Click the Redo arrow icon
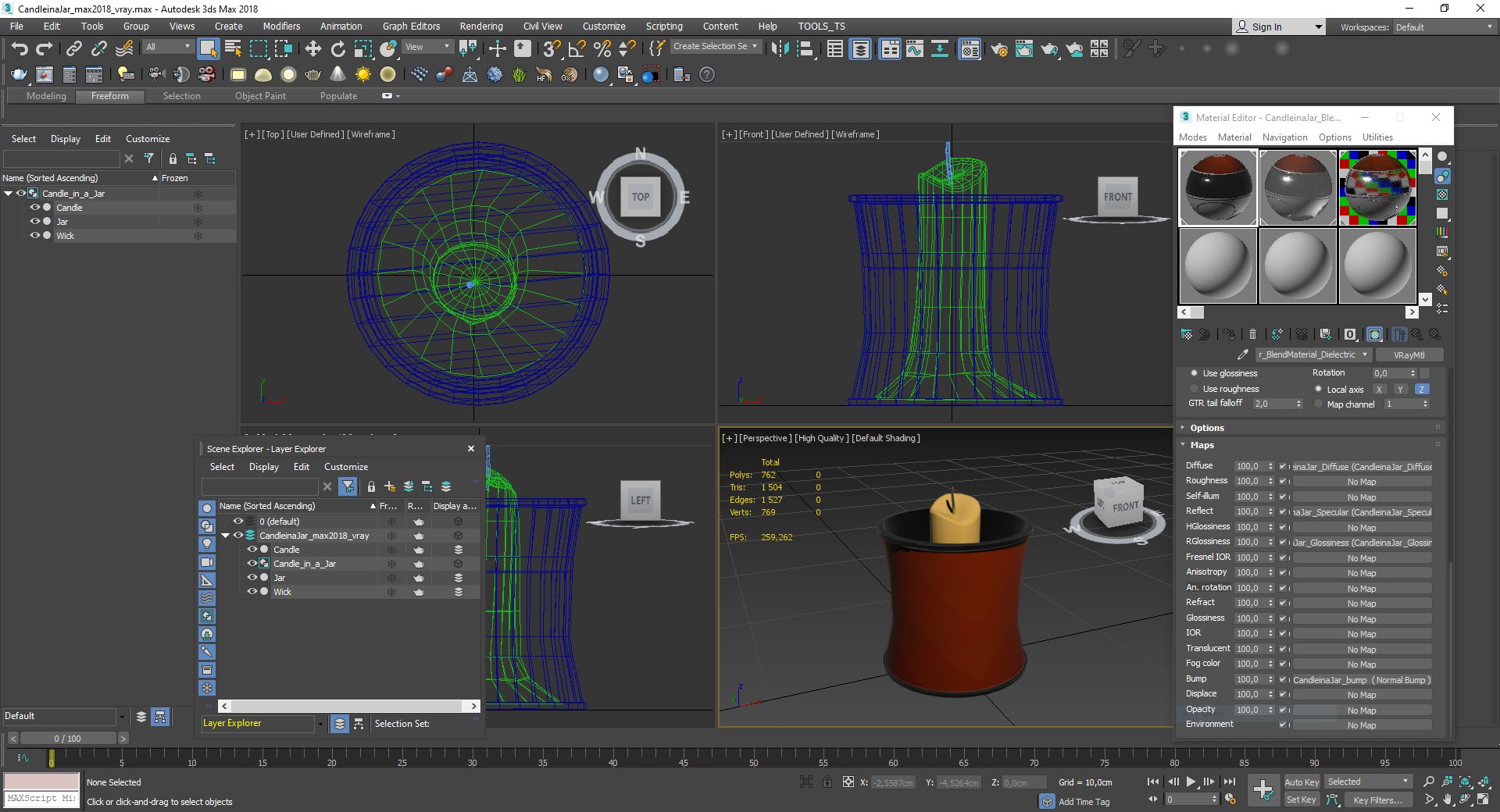Image resolution: width=1500 pixels, height=812 pixels. click(x=45, y=48)
